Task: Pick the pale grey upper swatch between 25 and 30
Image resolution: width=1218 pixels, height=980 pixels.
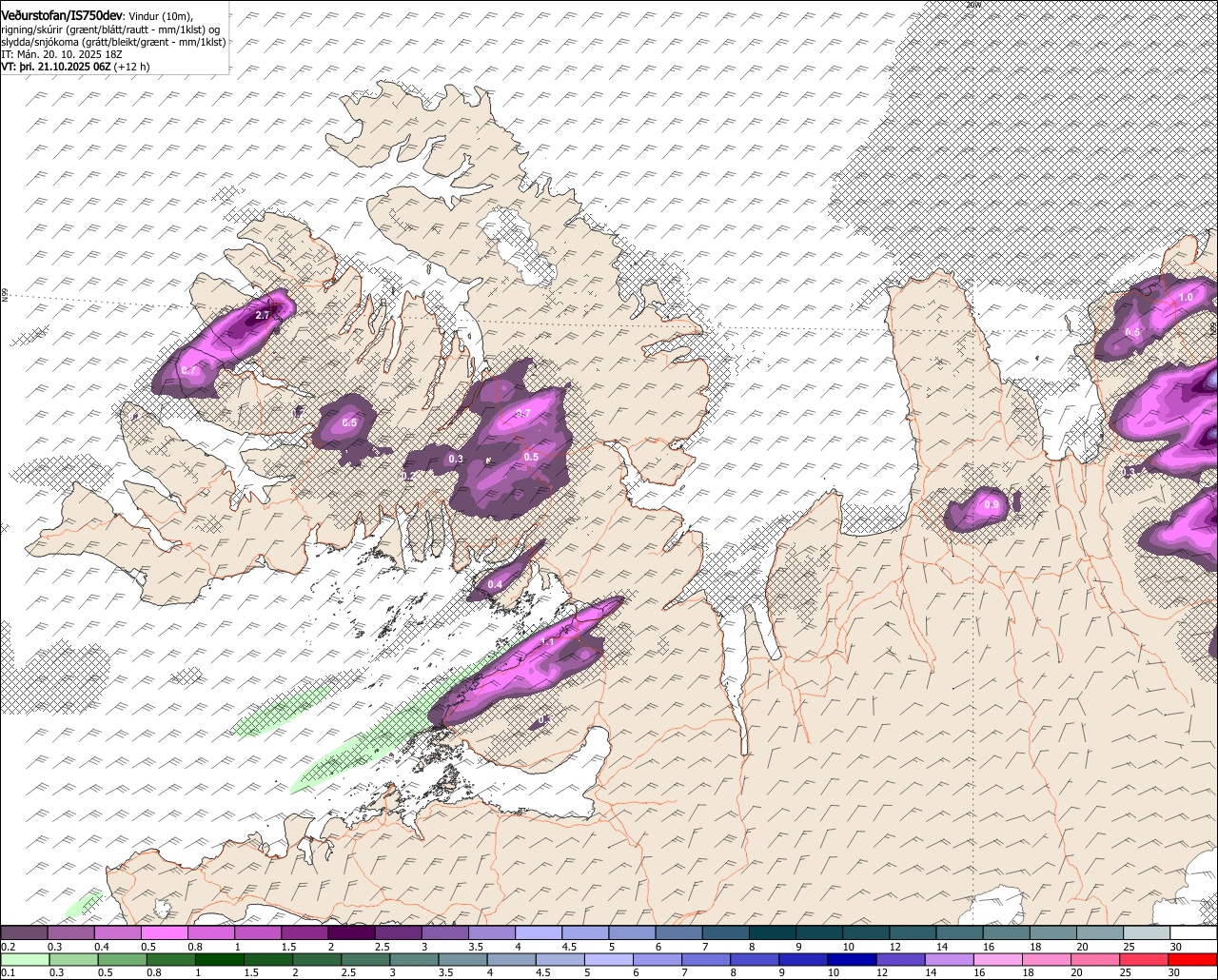Action: (x=1147, y=933)
